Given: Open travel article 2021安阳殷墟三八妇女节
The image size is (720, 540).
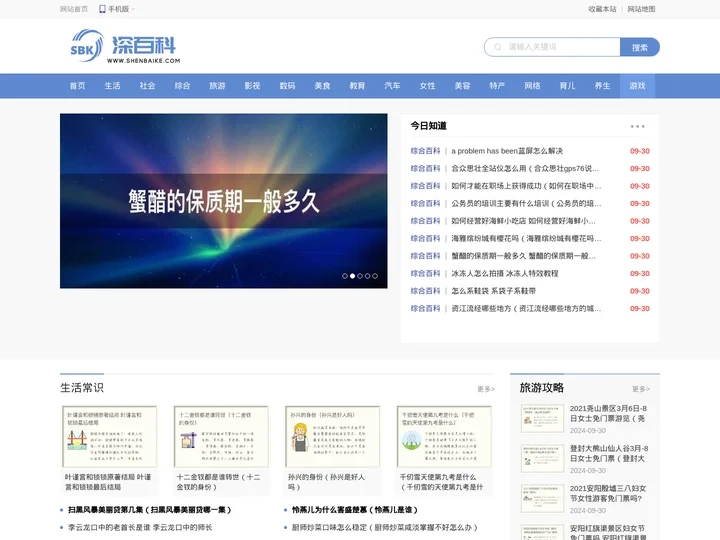Looking at the screenshot, I should coord(608,493).
